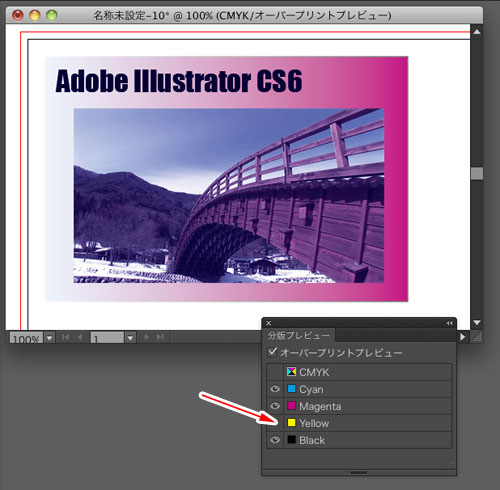The image size is (500, 490).
Task: Go to previous artboard
Action: click(x=80, y=337)
